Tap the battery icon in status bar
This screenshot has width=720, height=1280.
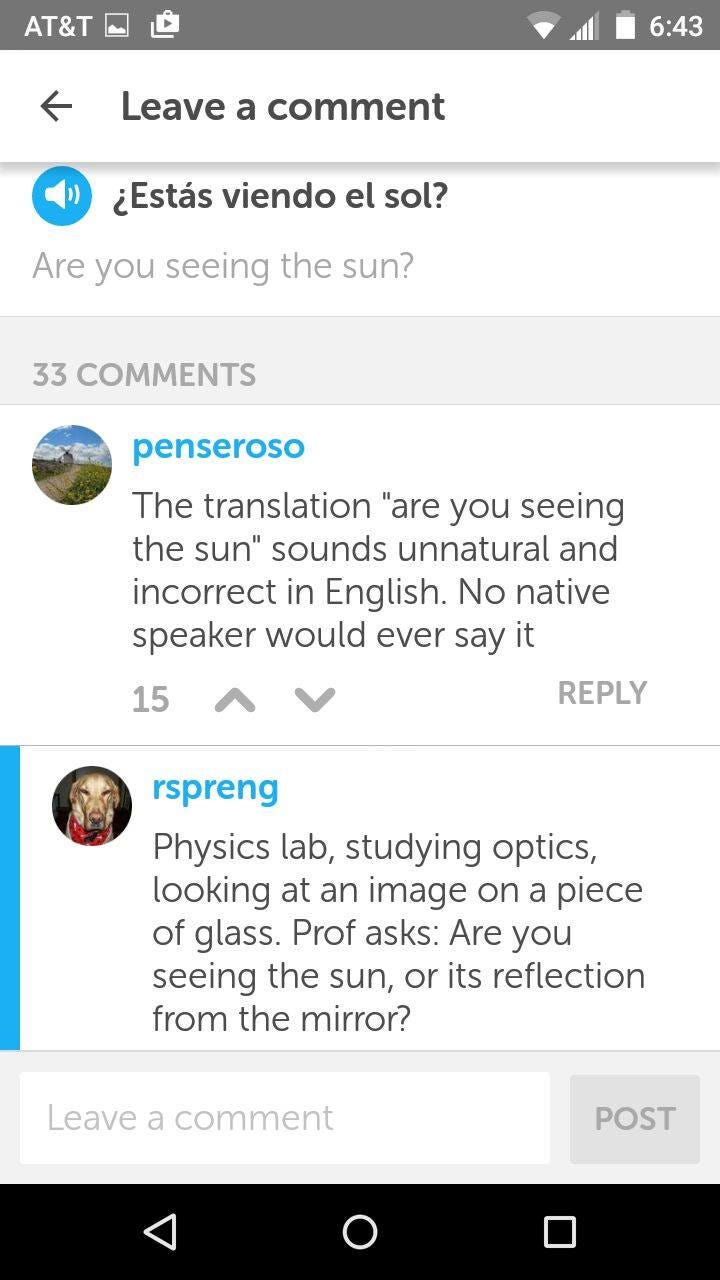(x=626, y=25)
